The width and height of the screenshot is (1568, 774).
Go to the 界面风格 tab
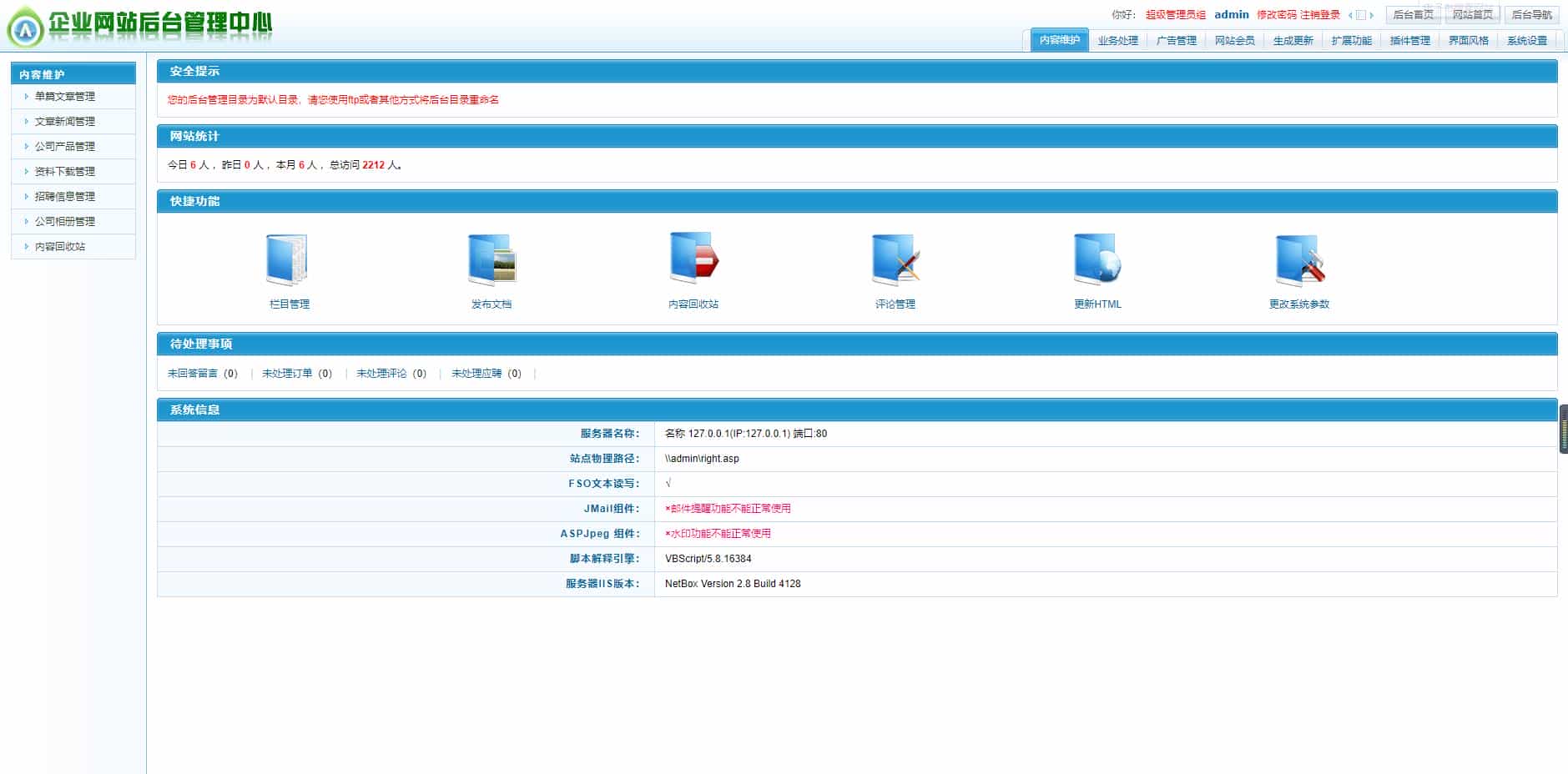click(x=1469, y=40)
